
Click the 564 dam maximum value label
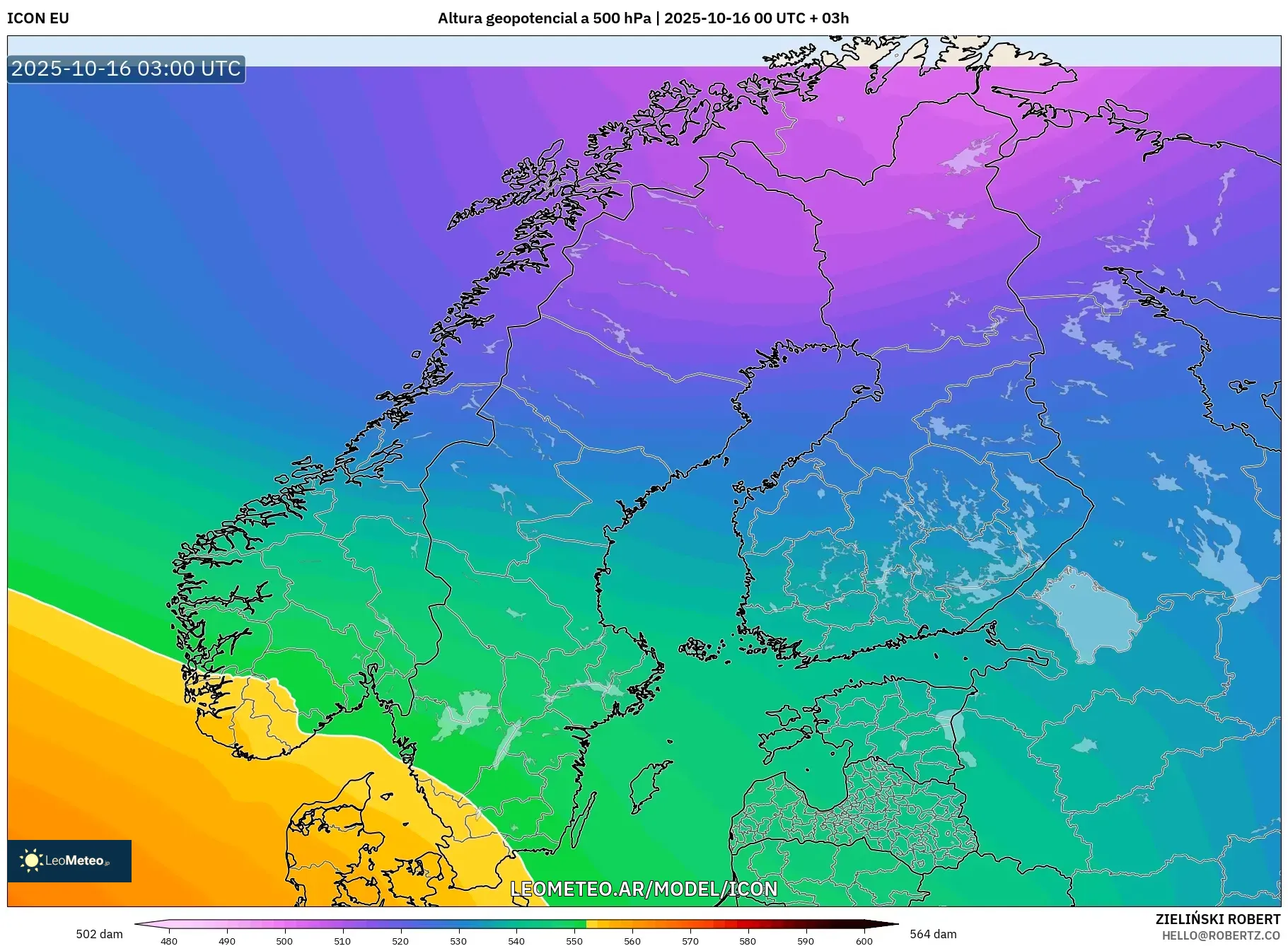(x=933, y=934)
